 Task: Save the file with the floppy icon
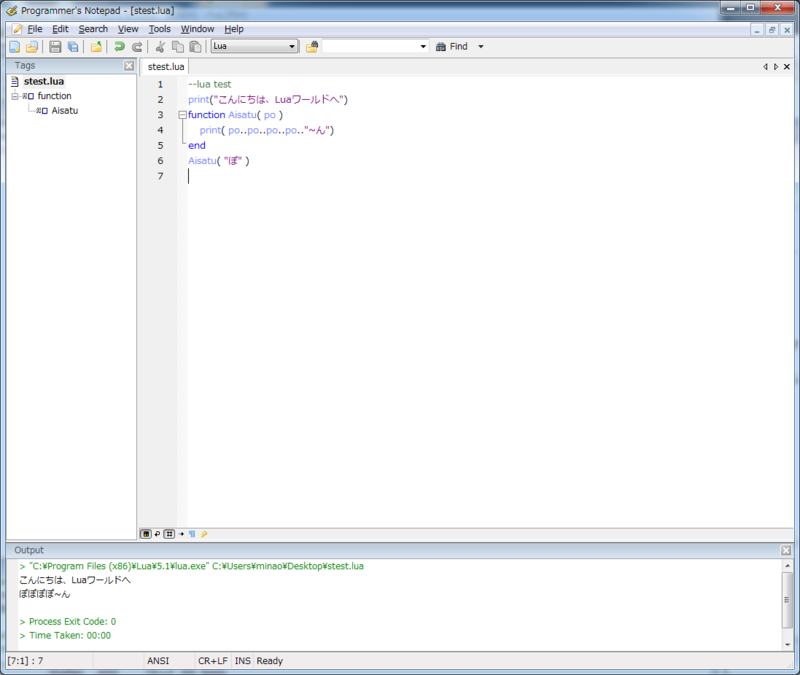55,47
